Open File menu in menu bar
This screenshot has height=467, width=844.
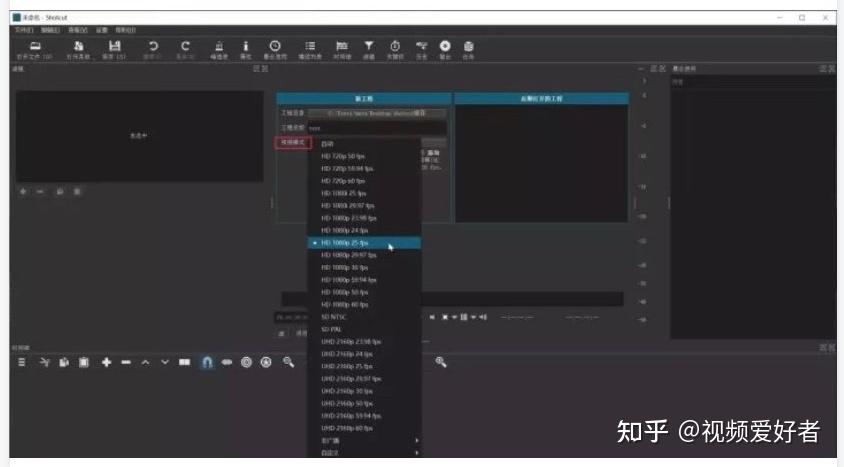[x=24, y=30]
